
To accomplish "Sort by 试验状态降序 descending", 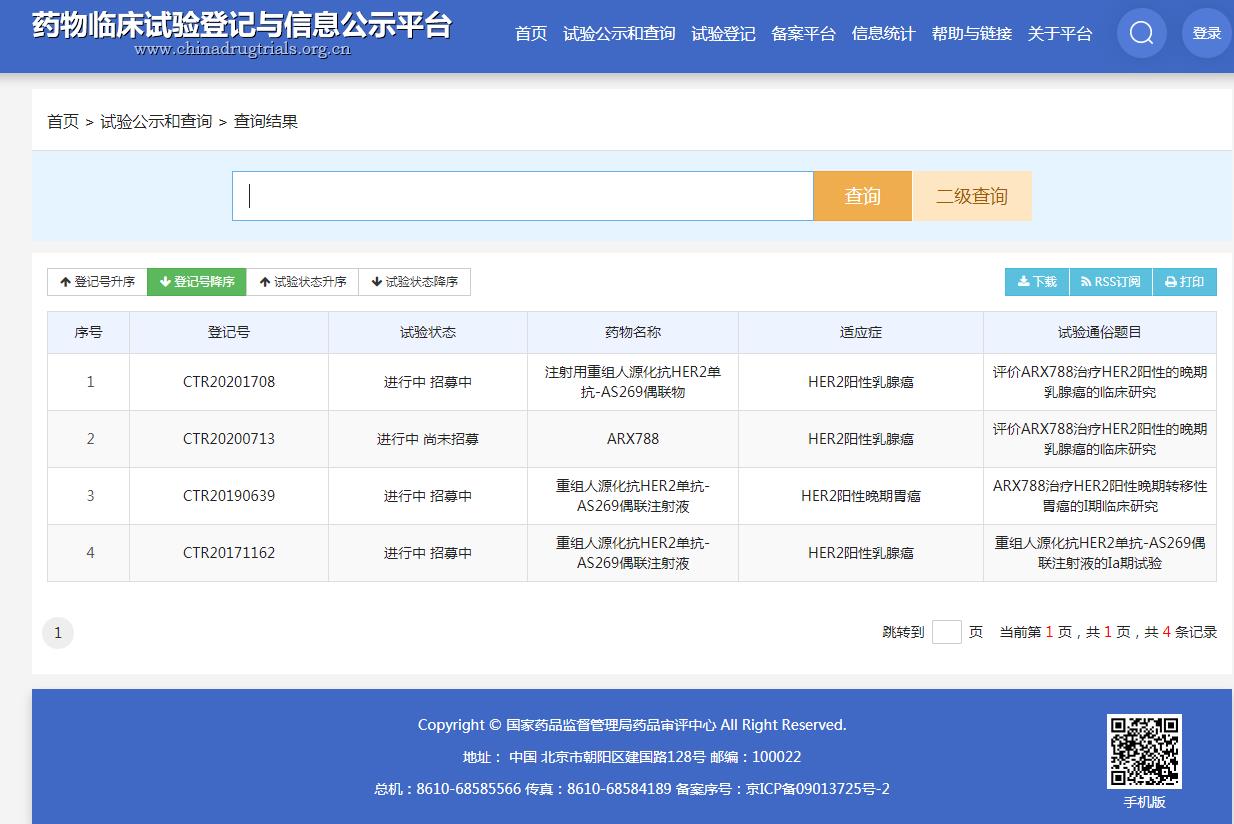I will pyautogui.click(x=414, y=282).
